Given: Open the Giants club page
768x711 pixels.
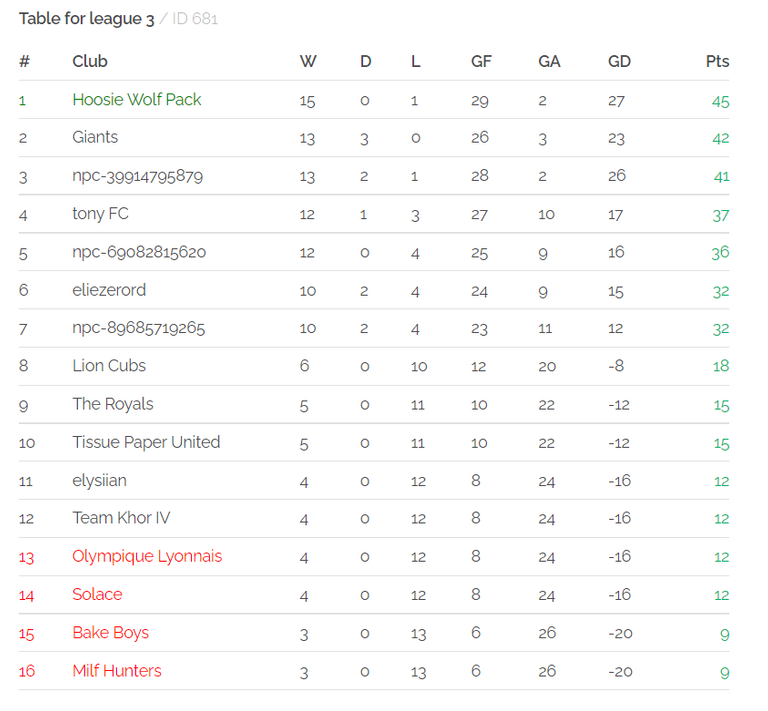Looking at the screenshot, I should coord(95,137).
